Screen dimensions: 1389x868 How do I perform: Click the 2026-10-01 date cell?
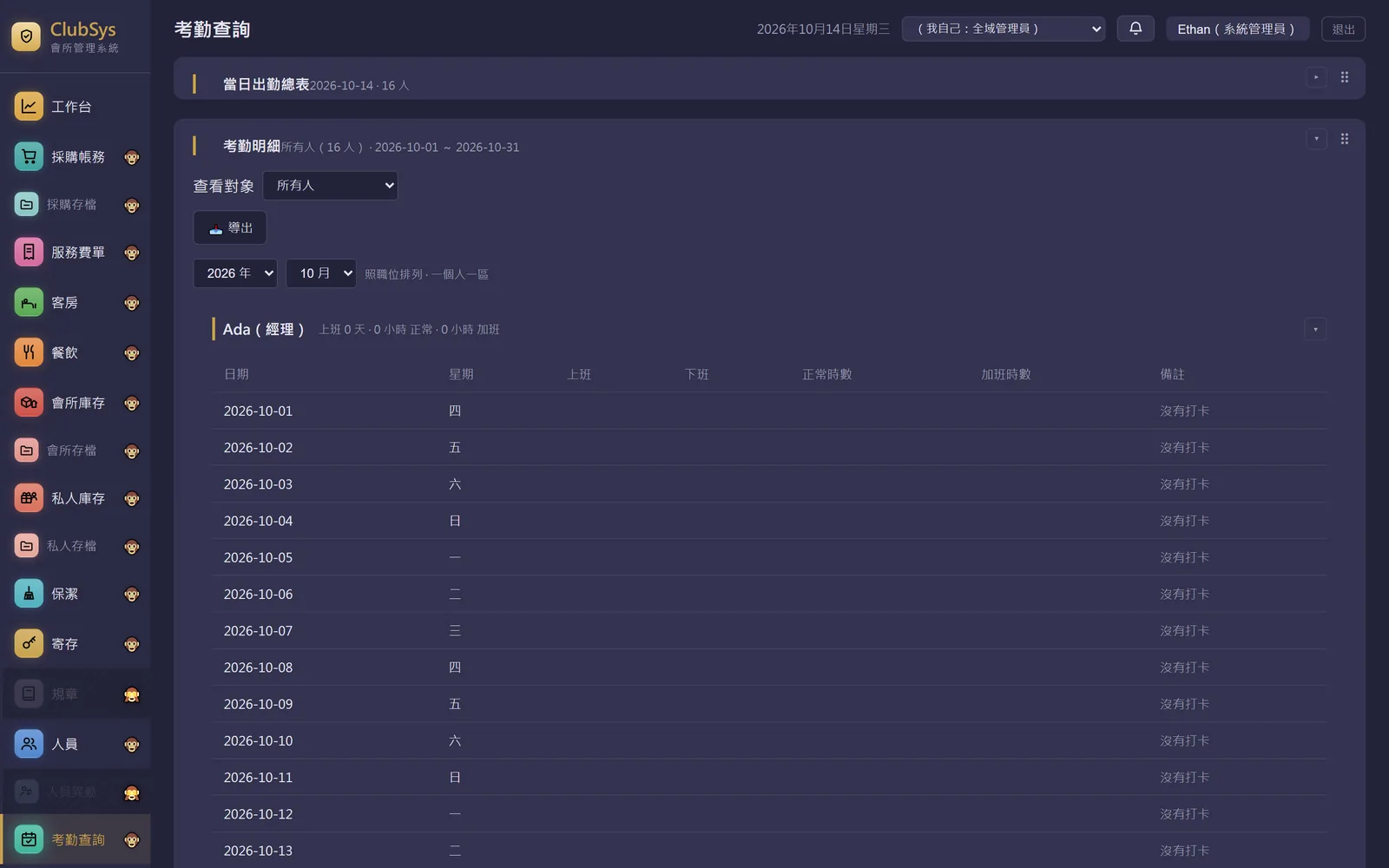(x=258, y=411)
